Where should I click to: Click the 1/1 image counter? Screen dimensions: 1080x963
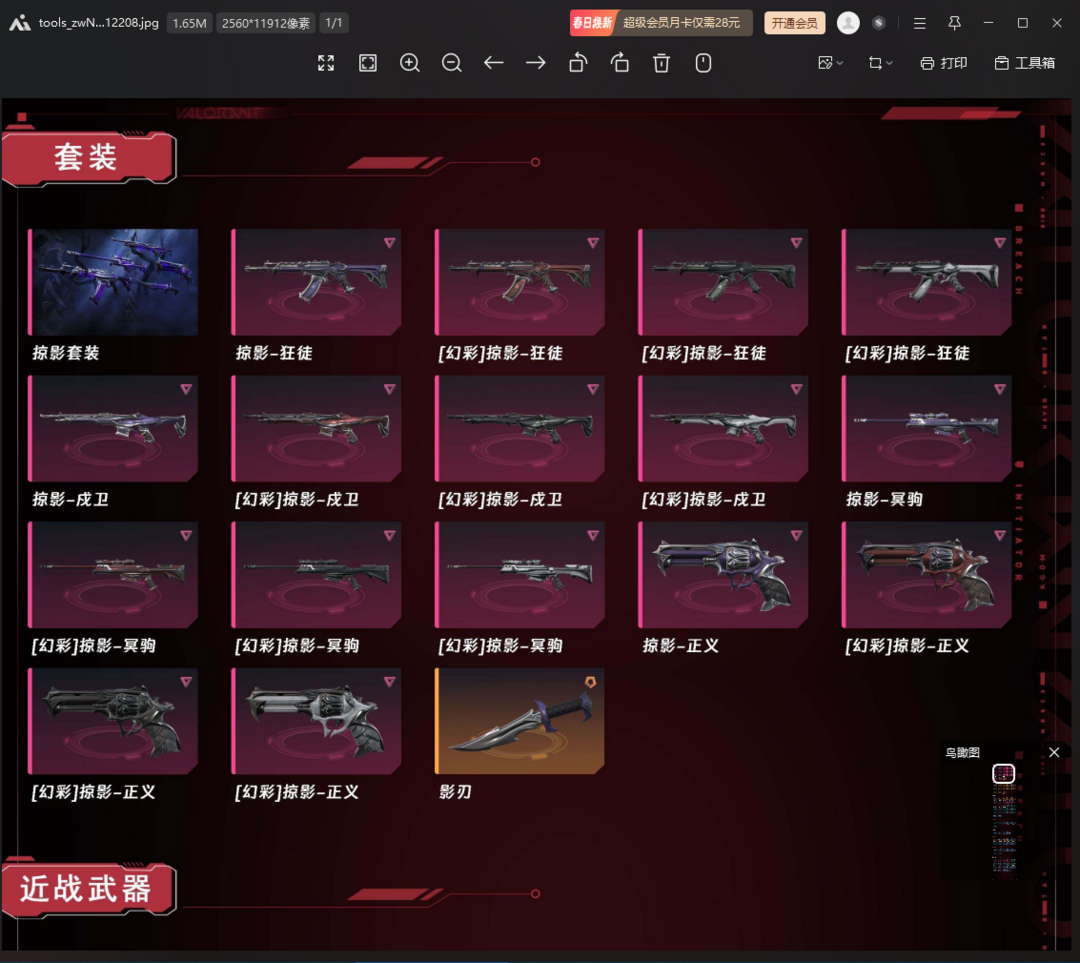[x=334, y=23]
